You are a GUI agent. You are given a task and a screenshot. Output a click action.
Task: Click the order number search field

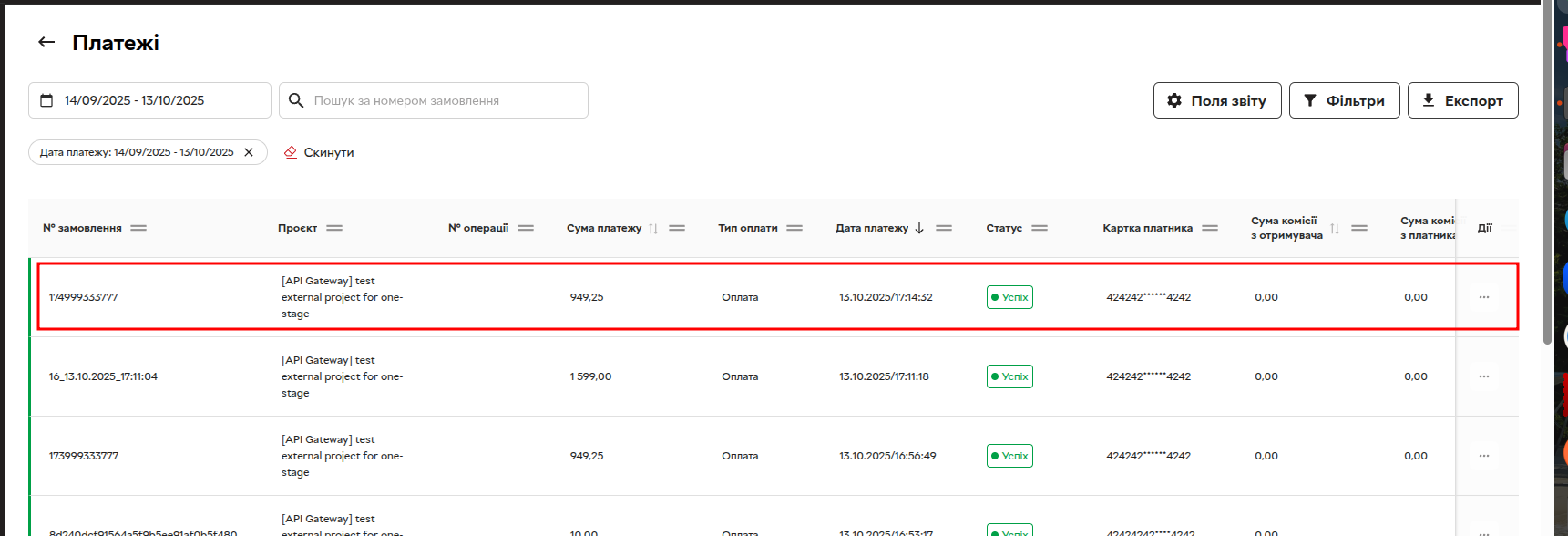(x=446, y=100)
